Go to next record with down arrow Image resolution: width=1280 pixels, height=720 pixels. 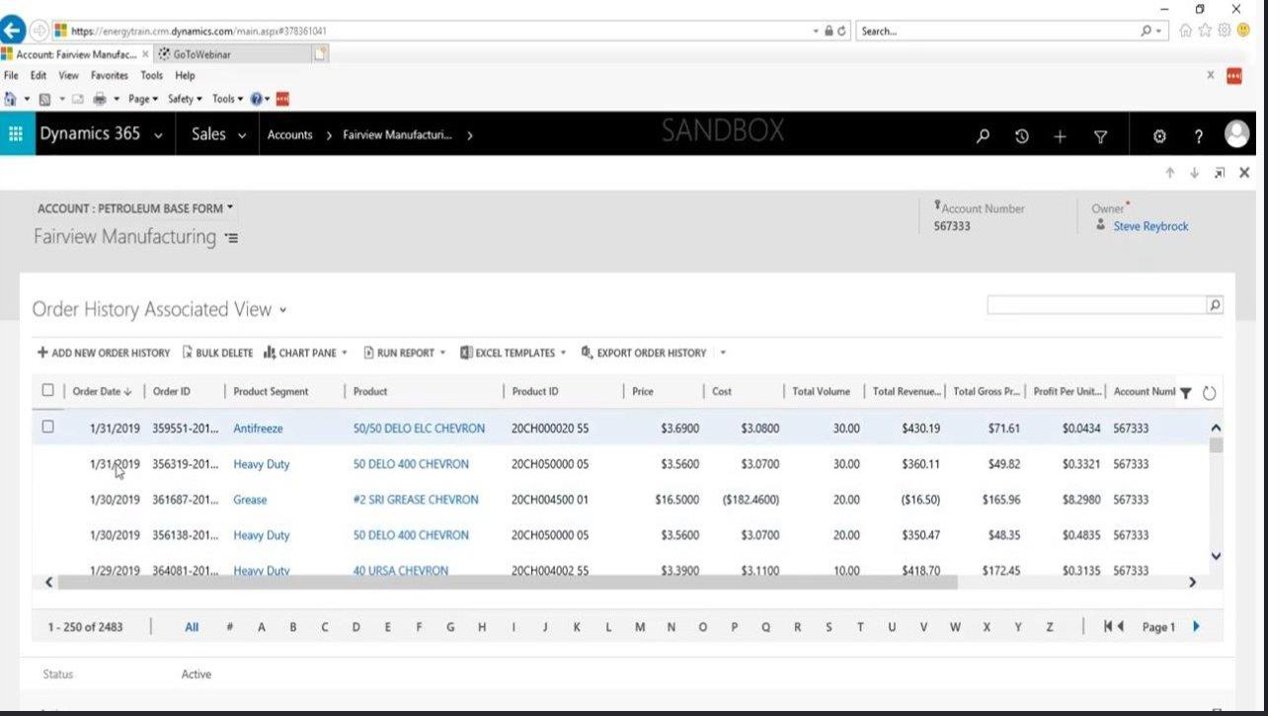coord(1194,173)
